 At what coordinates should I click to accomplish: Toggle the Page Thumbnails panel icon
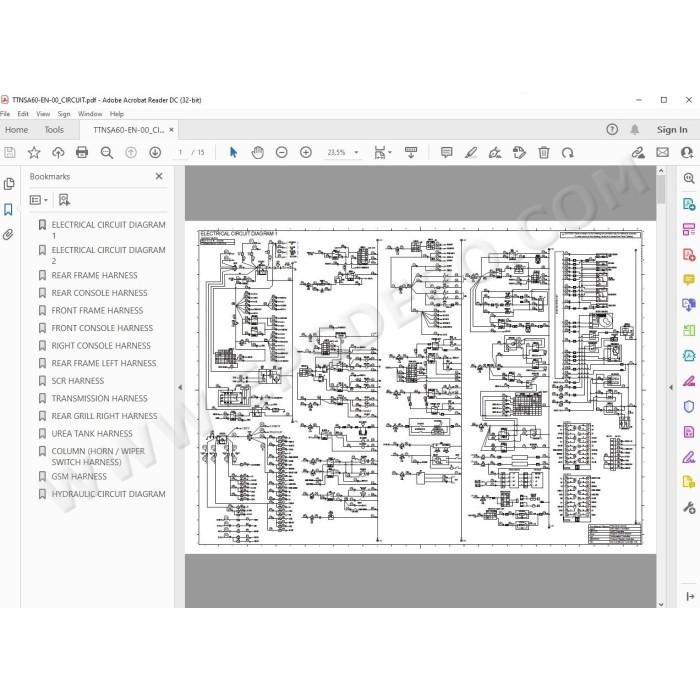[8, 184]
